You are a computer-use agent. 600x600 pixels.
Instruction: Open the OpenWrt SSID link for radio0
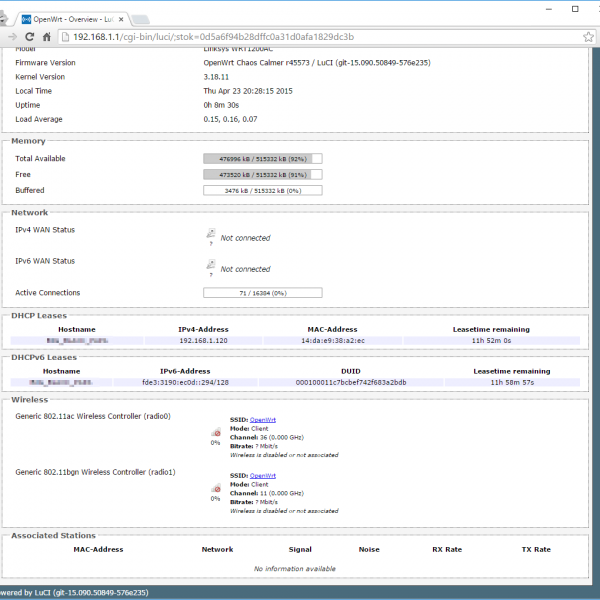tap(263, 420)
